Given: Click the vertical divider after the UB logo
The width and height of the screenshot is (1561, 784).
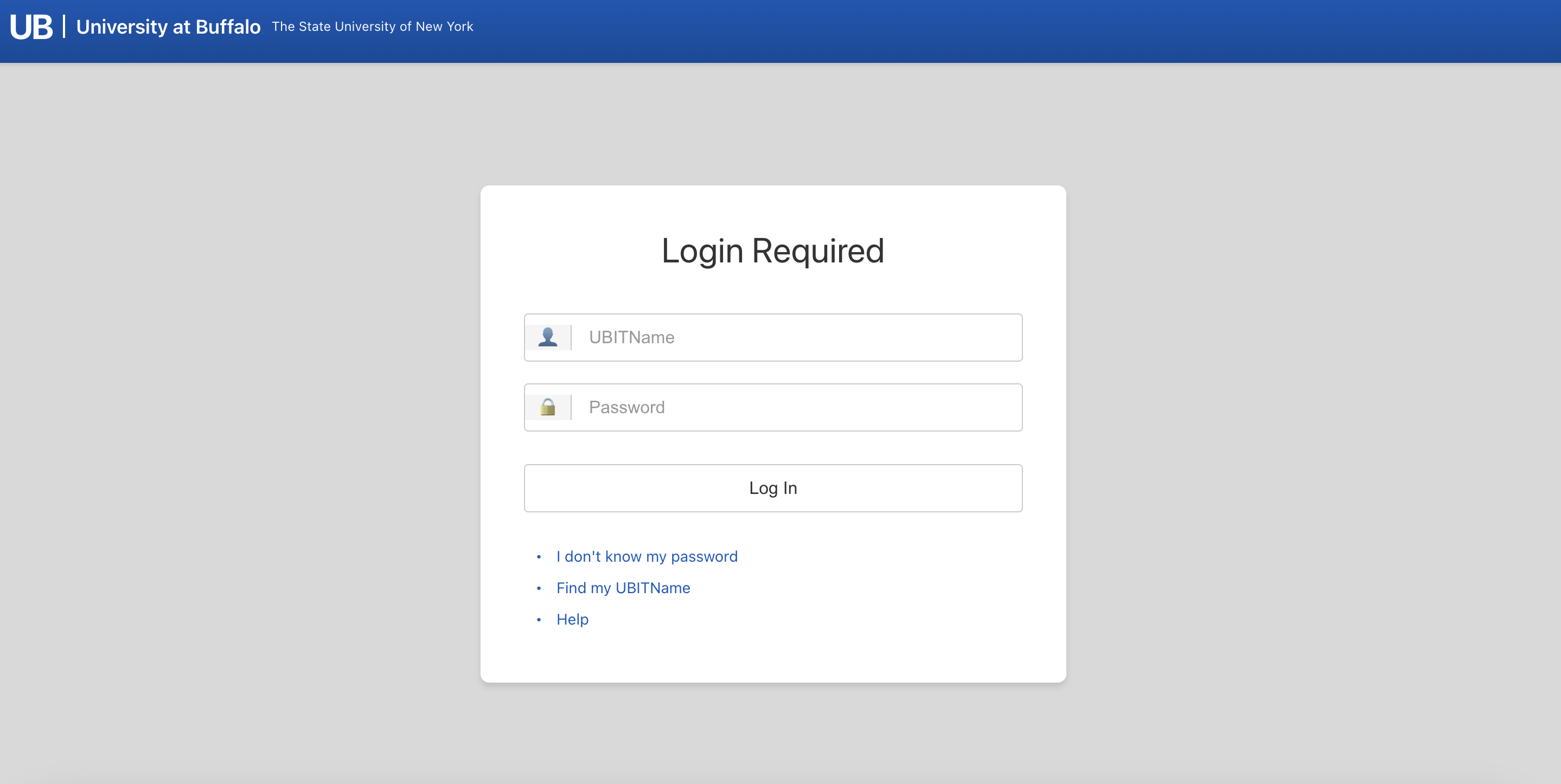Looking at the screenshot, I should (x=64, y=27).
